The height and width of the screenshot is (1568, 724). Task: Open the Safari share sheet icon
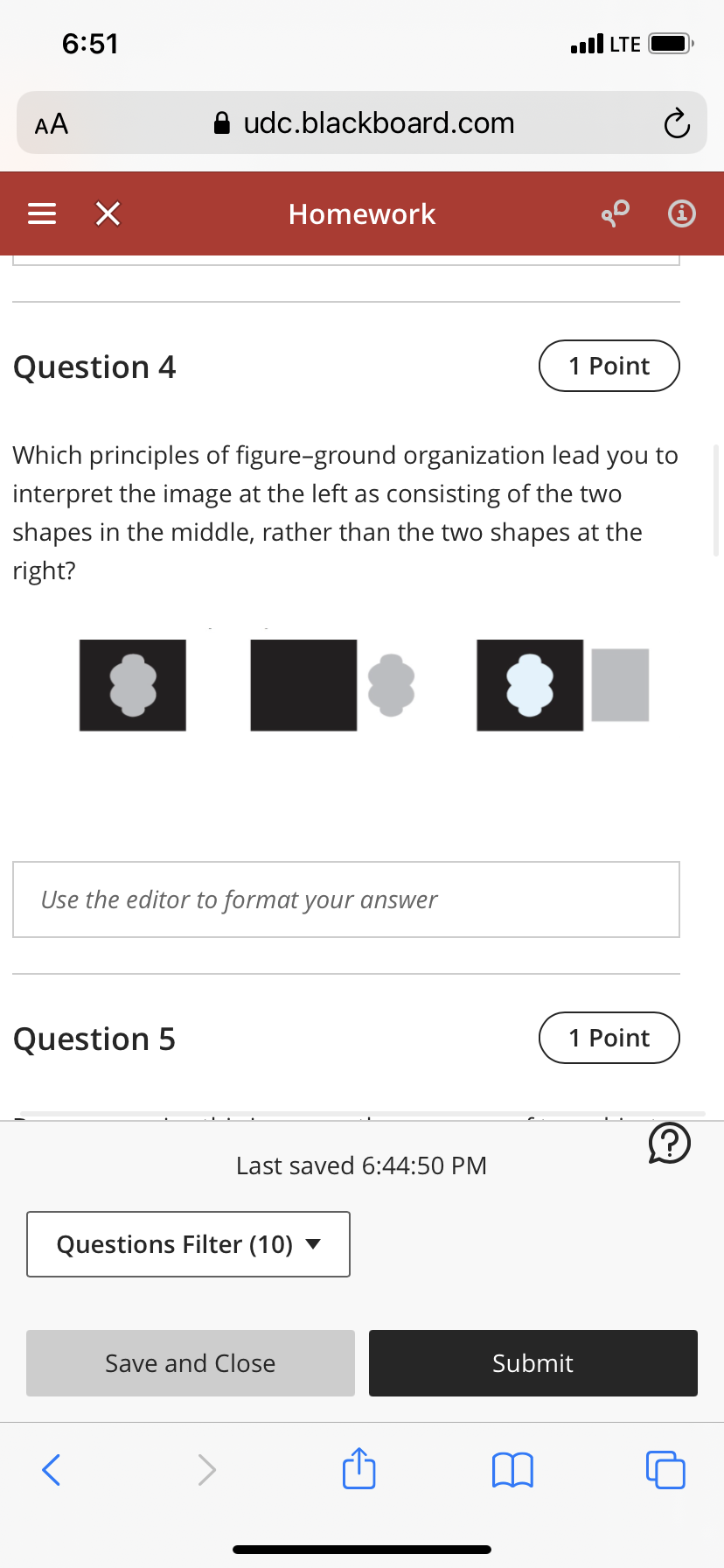(359, 1469)
